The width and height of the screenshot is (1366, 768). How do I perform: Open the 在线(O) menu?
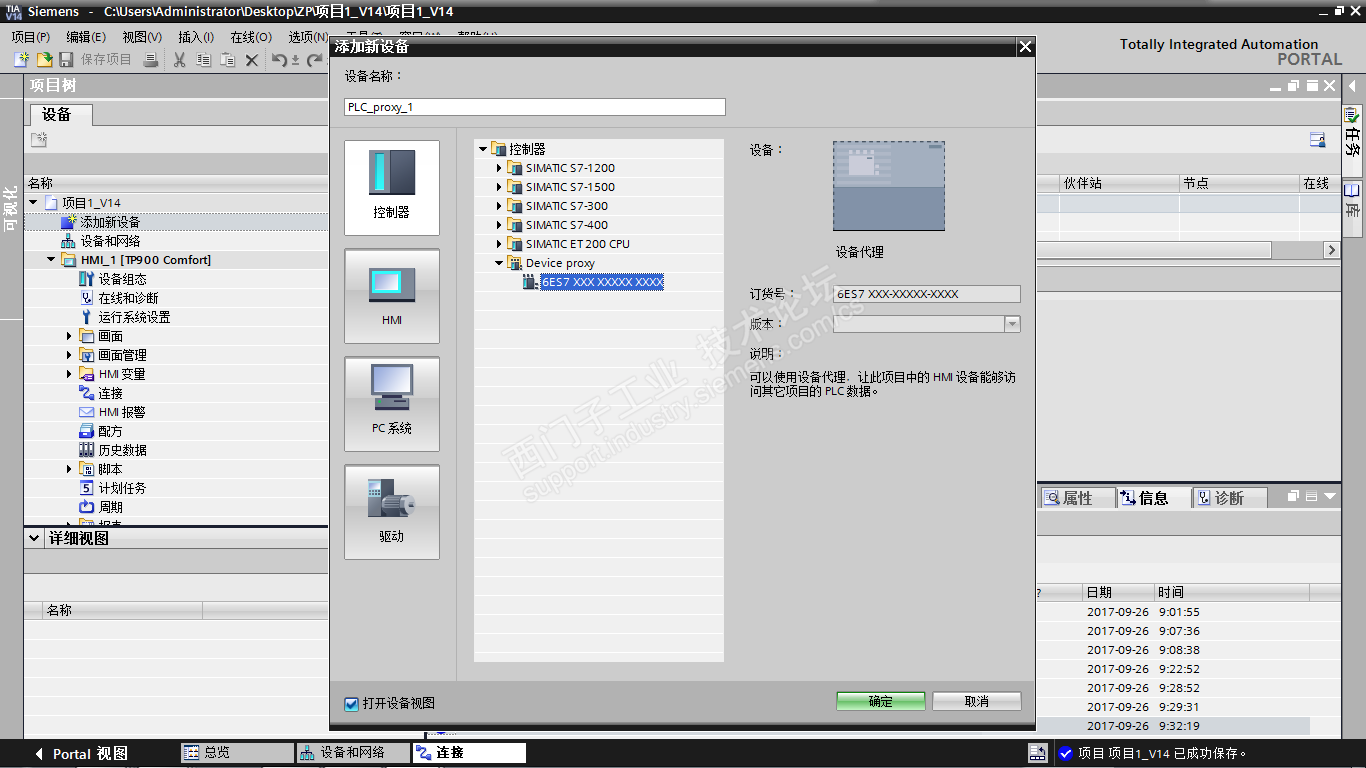(x=251, y=37)
